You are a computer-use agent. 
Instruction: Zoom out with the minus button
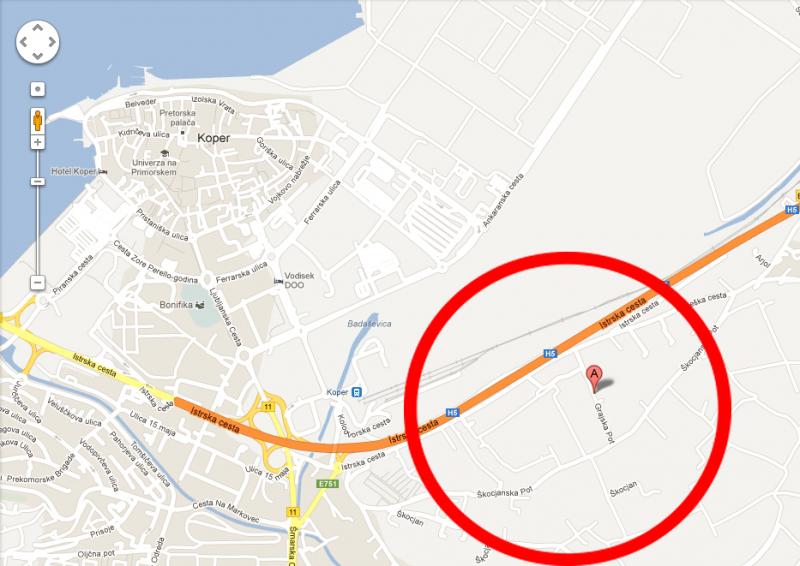pos(38,282)
